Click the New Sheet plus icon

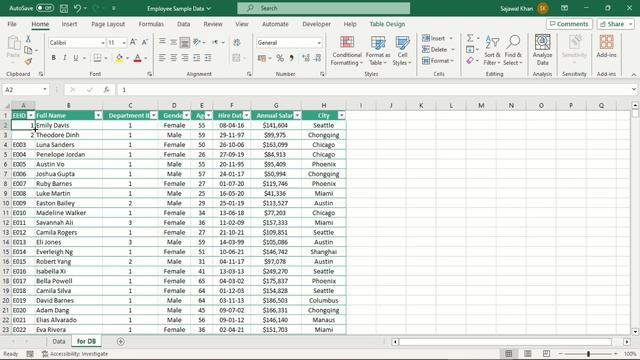coord(120,342)
